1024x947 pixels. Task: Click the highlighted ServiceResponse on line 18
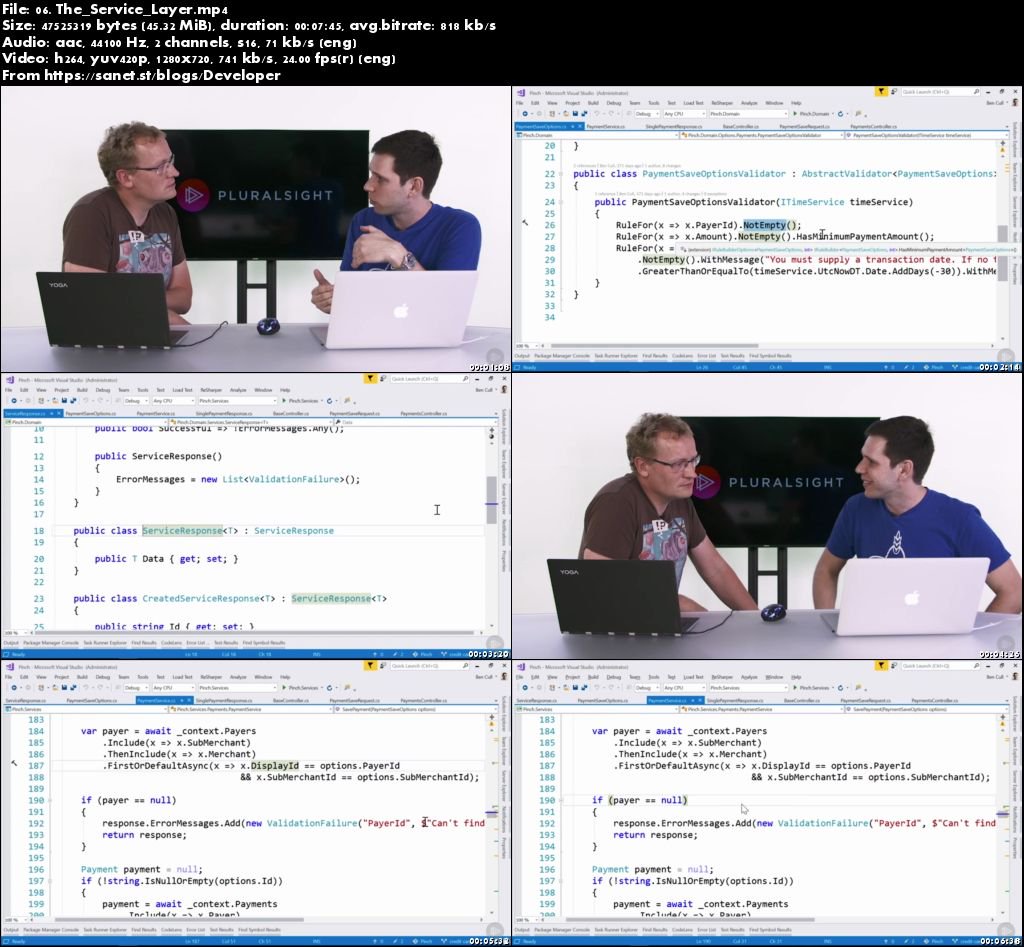point(182,531)
